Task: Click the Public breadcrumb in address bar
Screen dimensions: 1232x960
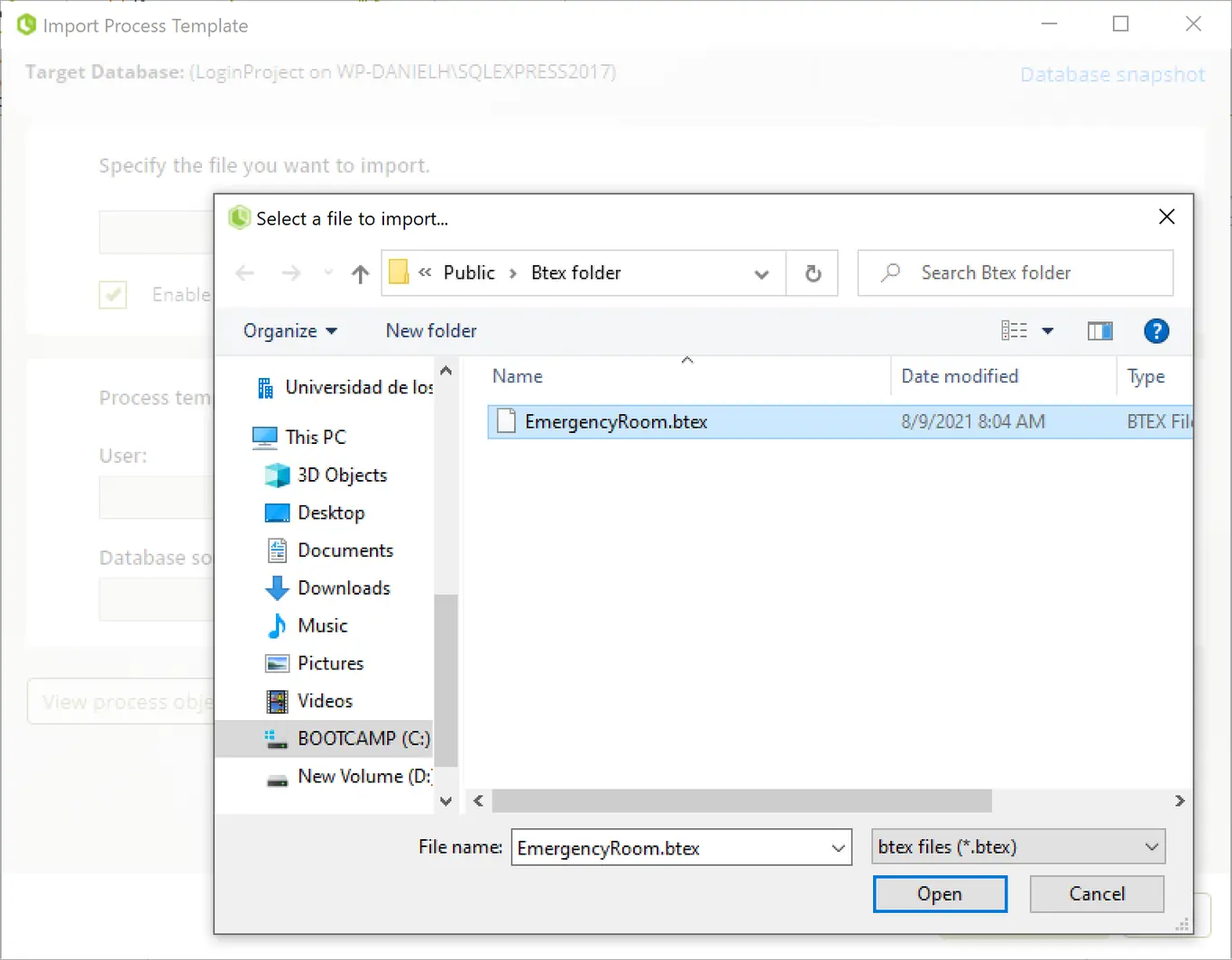Action: 469,273
